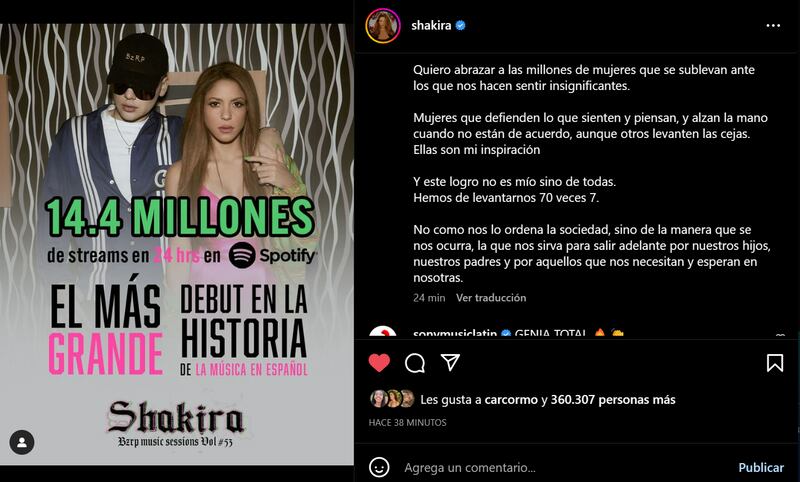Open shakira profile picture story ring
The height and width of the screenshot is (482, 800).
coord(383,26)
